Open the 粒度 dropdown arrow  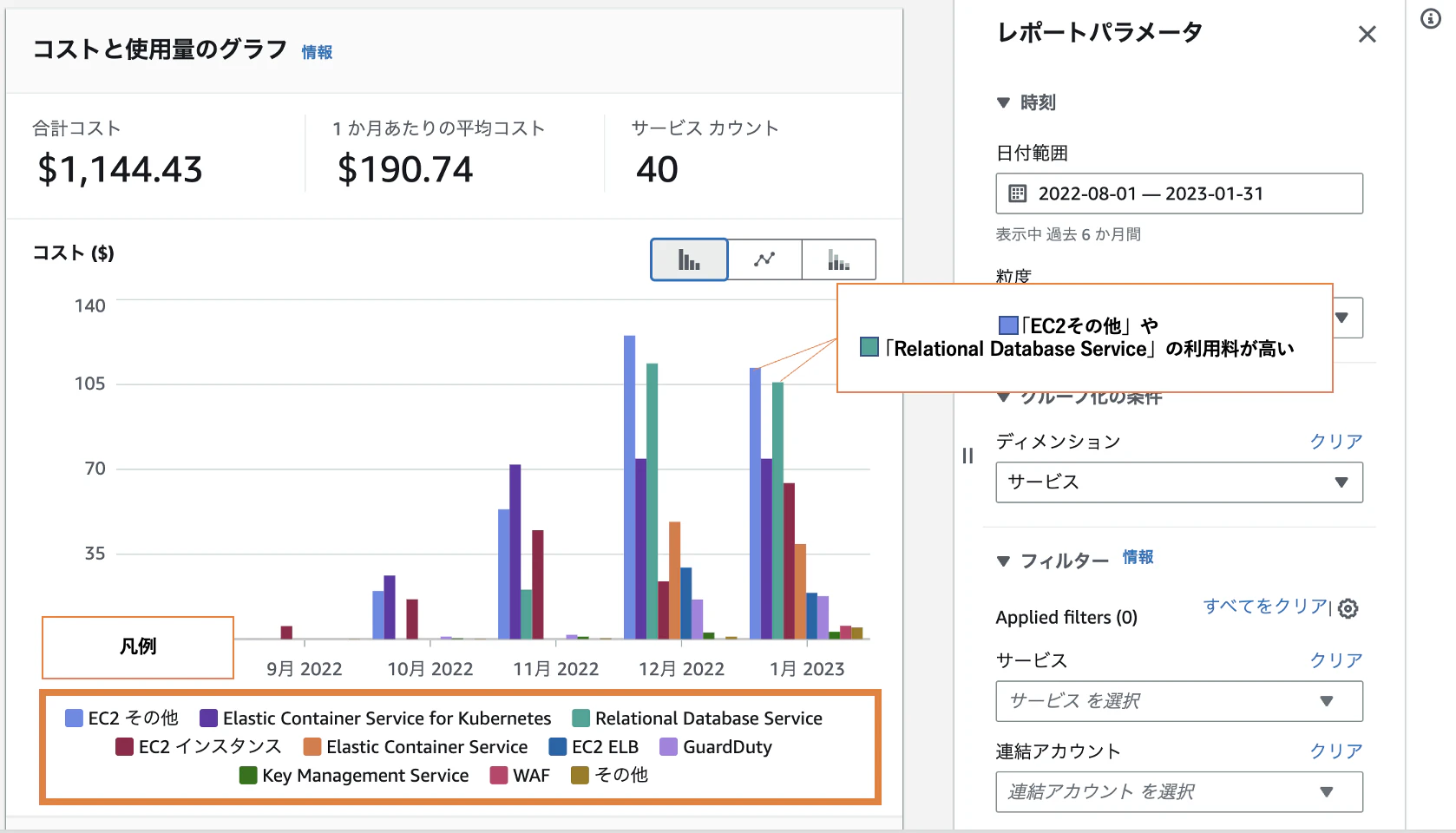click(x=1341, y=318)
